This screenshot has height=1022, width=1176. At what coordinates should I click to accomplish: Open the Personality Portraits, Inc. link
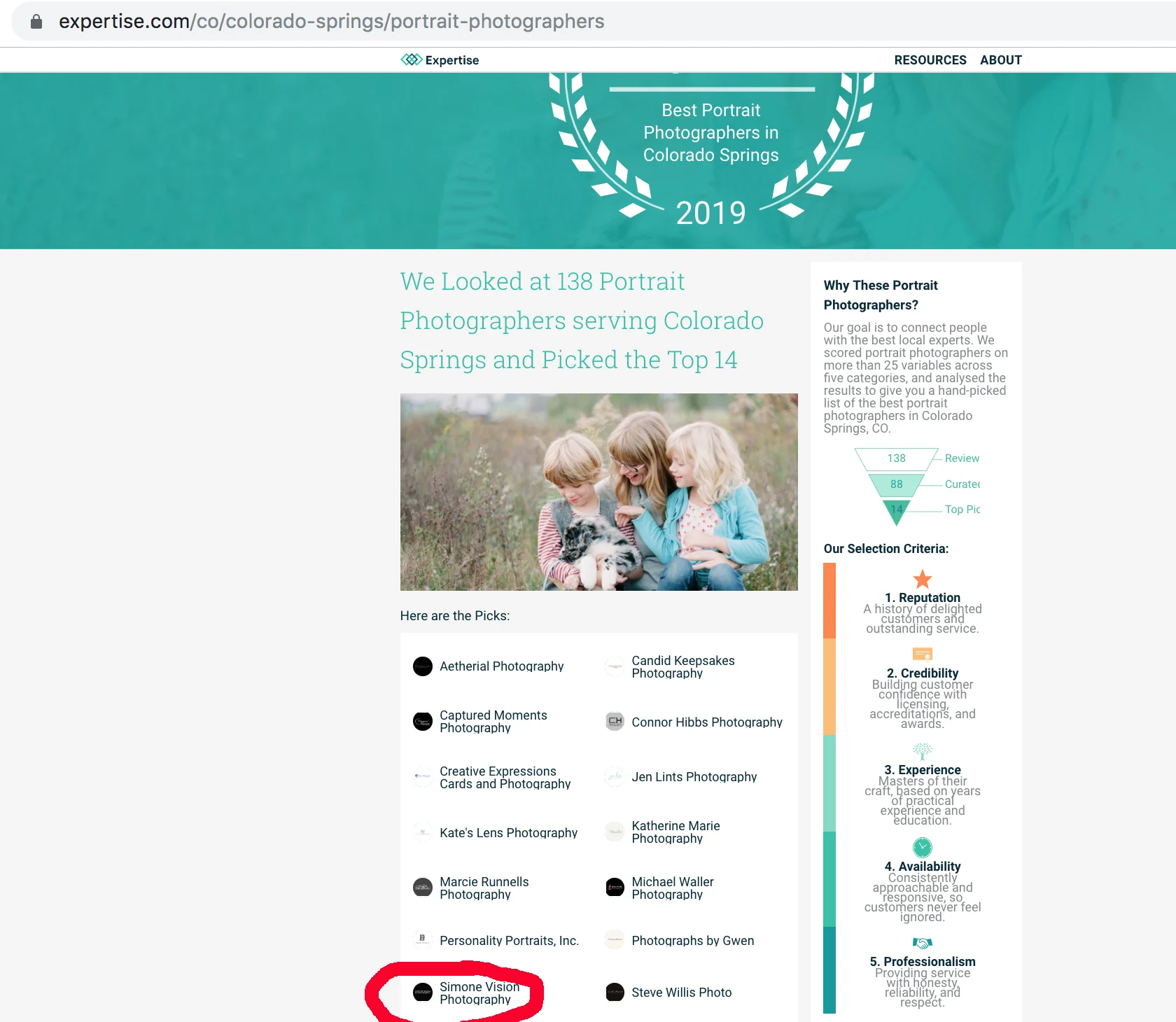[509, 941]
